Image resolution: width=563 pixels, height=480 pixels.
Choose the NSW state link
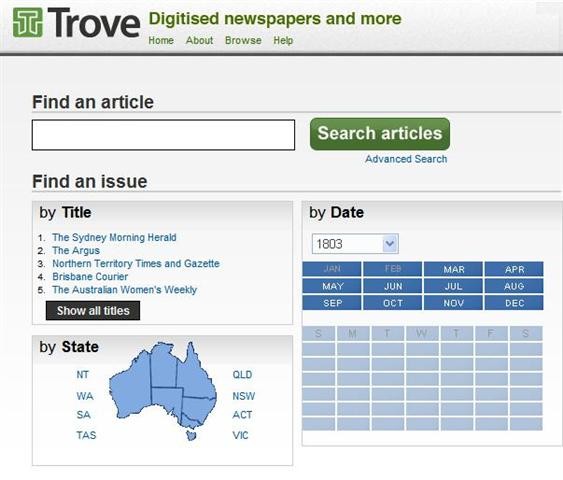point(243,396)
